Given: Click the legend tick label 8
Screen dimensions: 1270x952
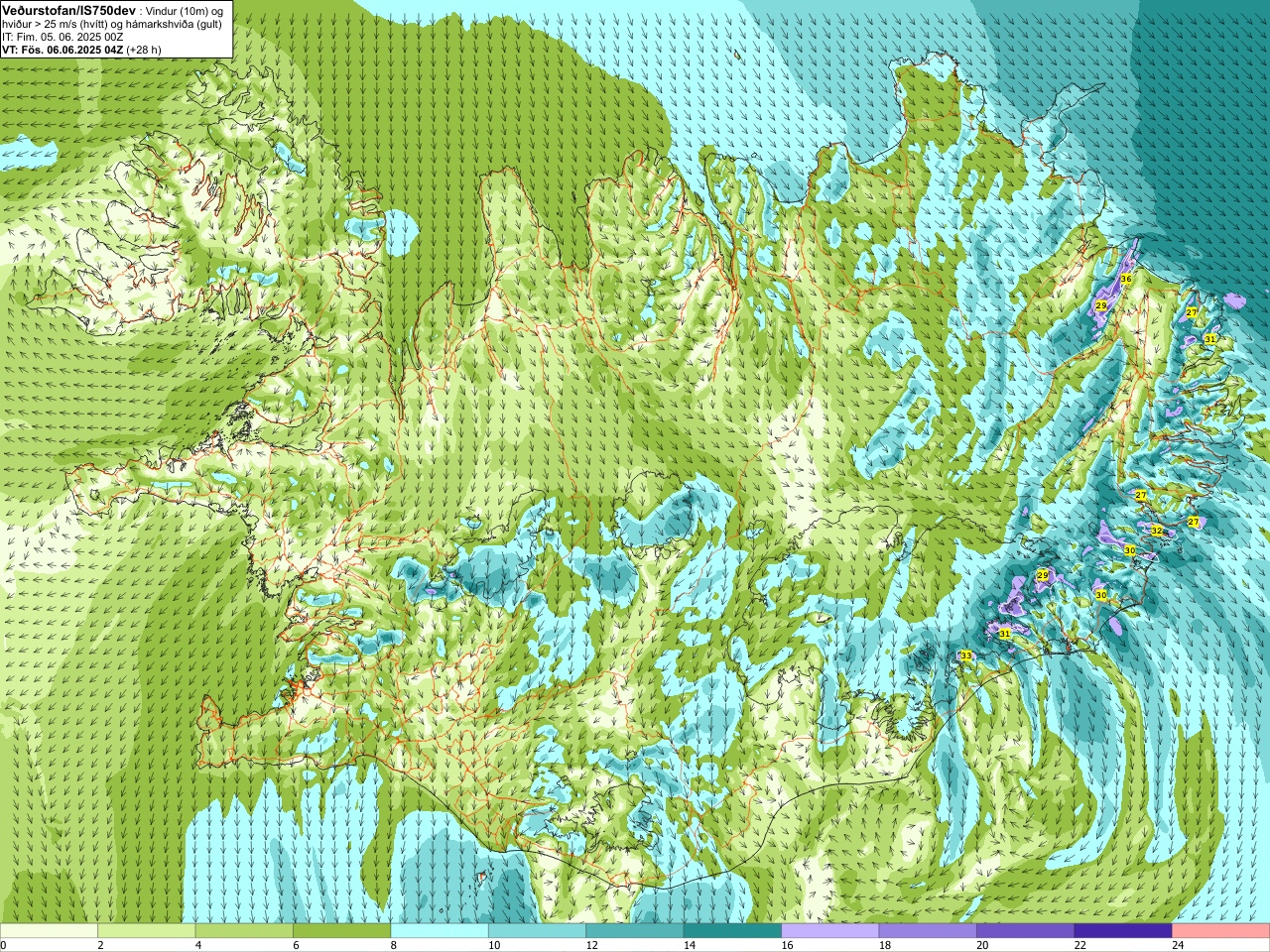Looking at the screenshot, I should coord(394,945).
